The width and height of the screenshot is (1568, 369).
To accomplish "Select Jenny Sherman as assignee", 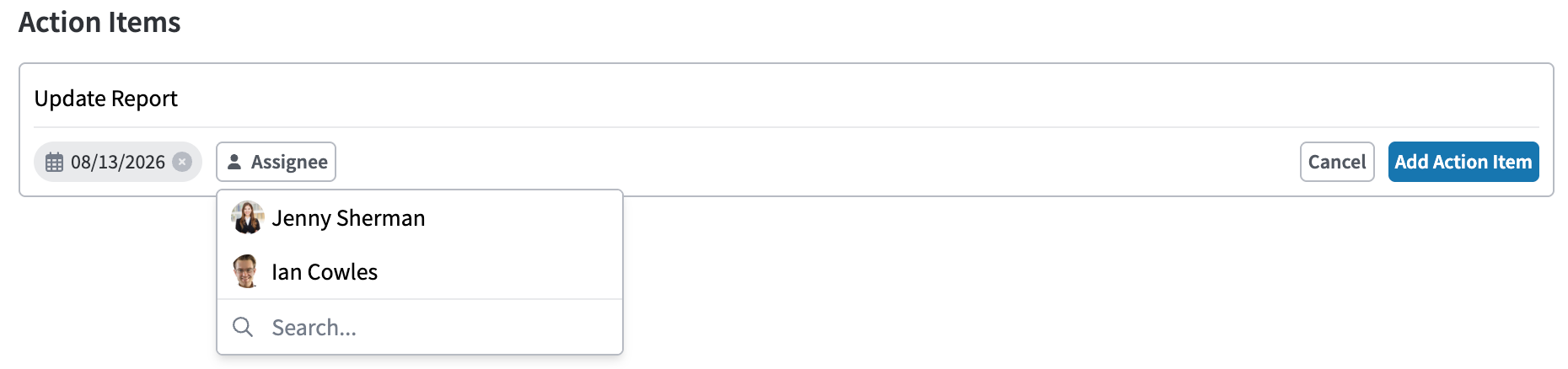I will [x=420, y=217].
